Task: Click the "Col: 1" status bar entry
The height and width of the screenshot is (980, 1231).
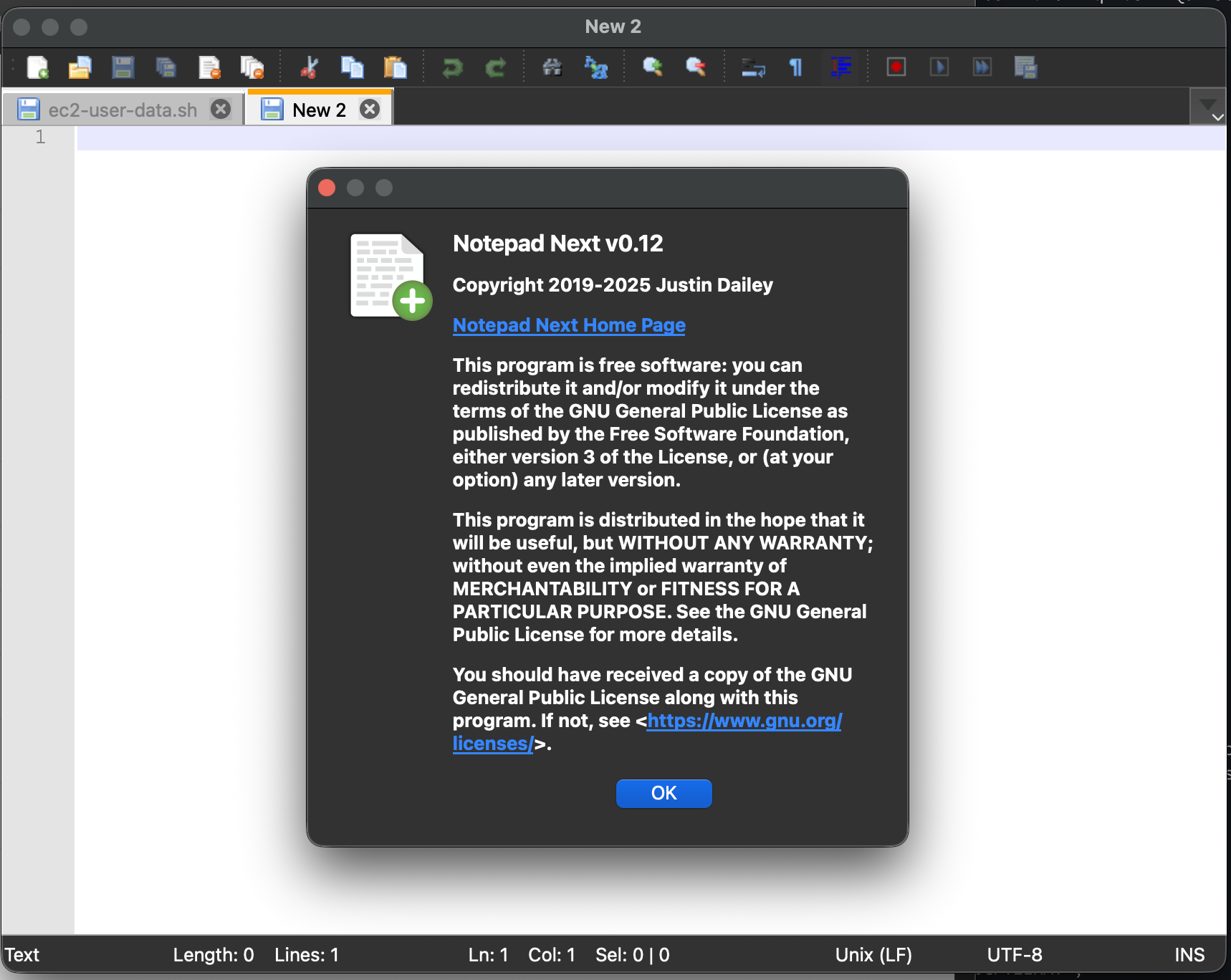Action: pos(552,955)
